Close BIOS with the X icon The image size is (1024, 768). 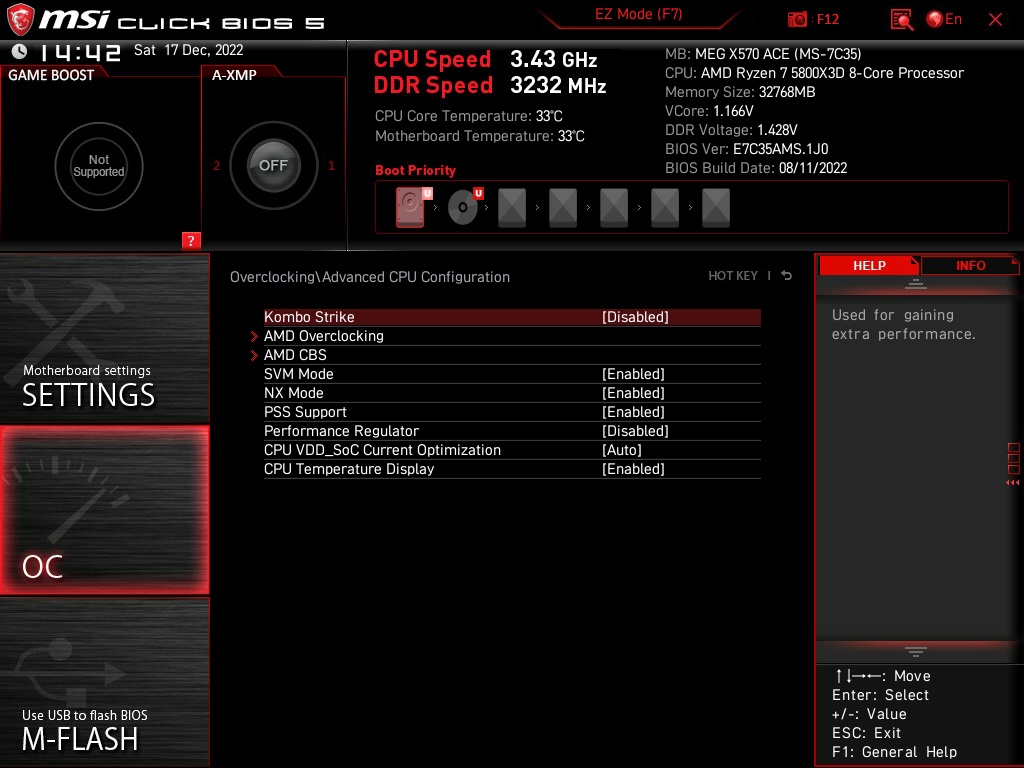(x=995, y=20)
